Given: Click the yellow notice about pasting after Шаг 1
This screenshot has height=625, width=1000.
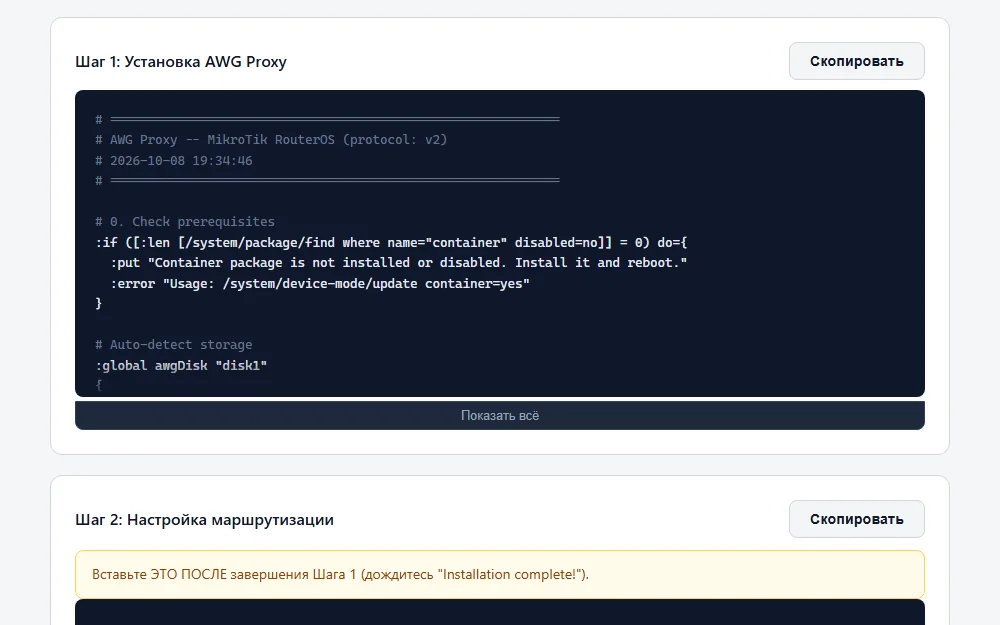Looking at the screenshot, I should [x=500, y=574].
